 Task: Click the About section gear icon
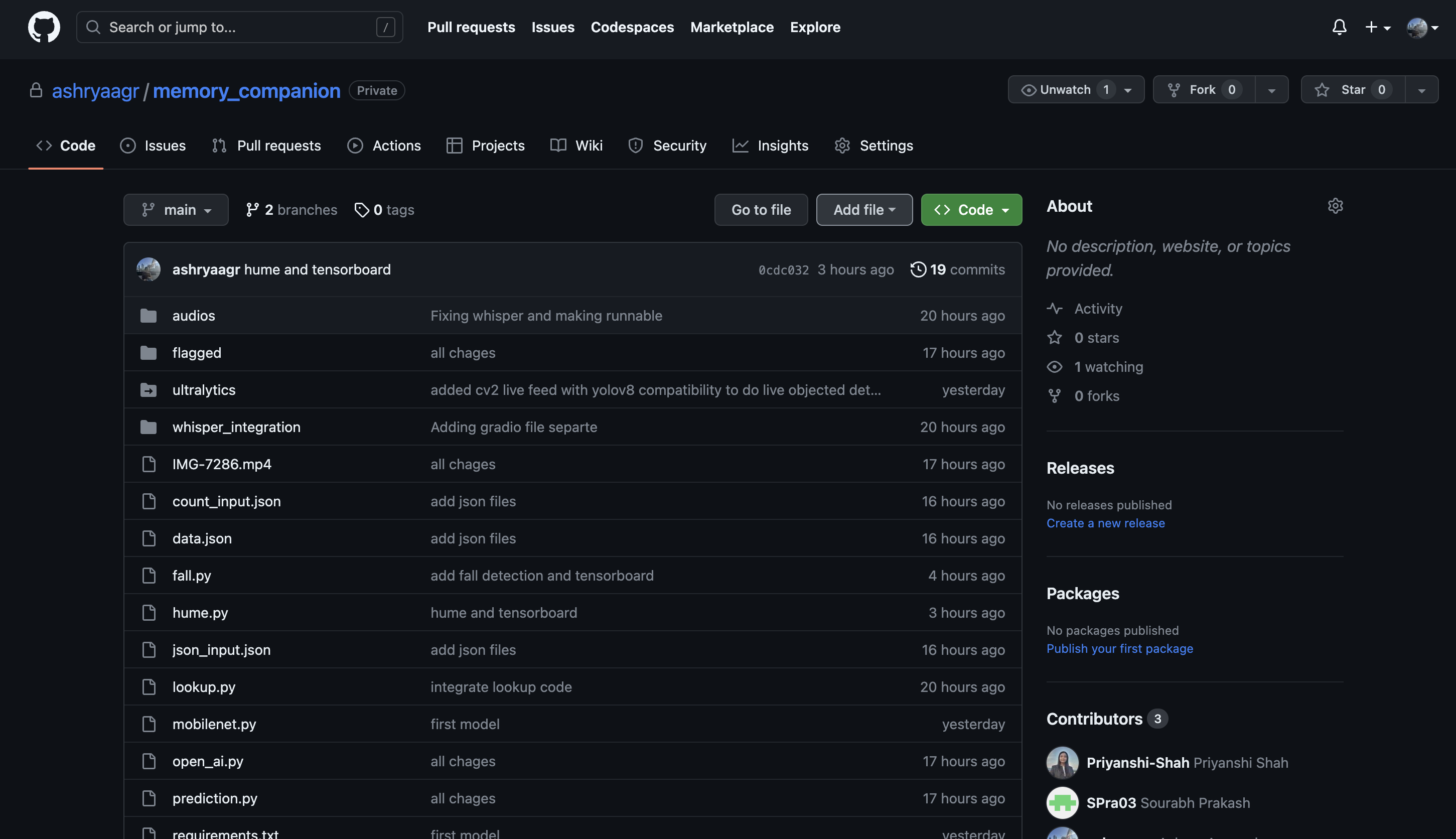[x=1335, y=206]
